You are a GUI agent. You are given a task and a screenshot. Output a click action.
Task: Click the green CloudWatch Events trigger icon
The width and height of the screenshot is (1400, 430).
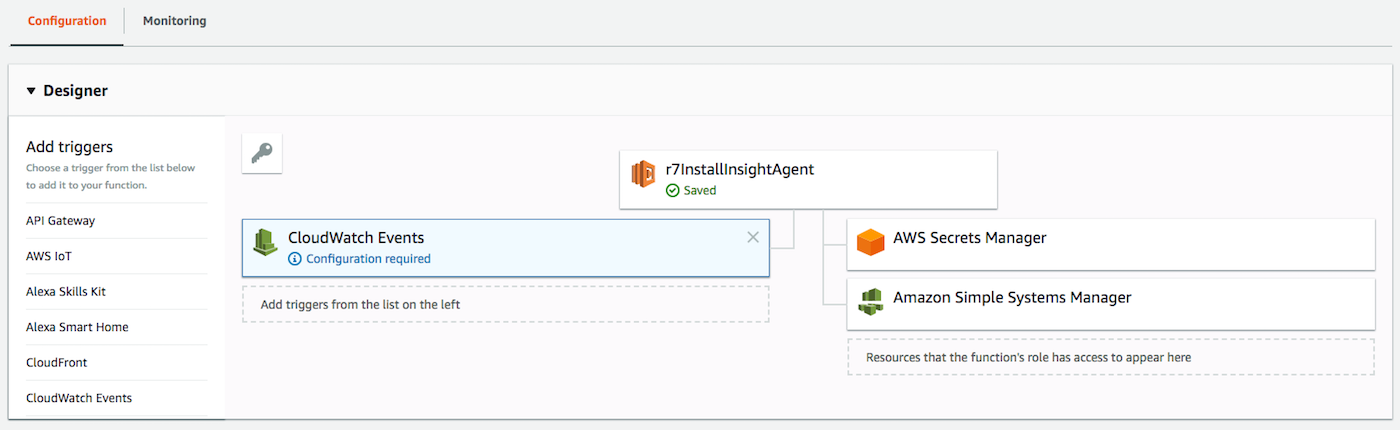pos(265,243)
